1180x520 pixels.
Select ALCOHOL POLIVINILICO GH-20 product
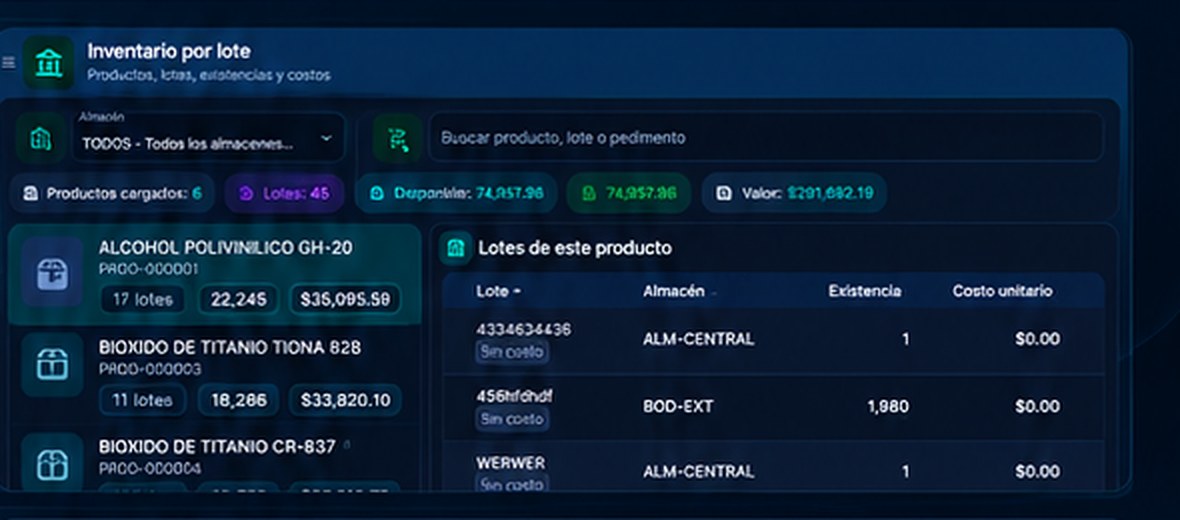click(x=214, y=274)
